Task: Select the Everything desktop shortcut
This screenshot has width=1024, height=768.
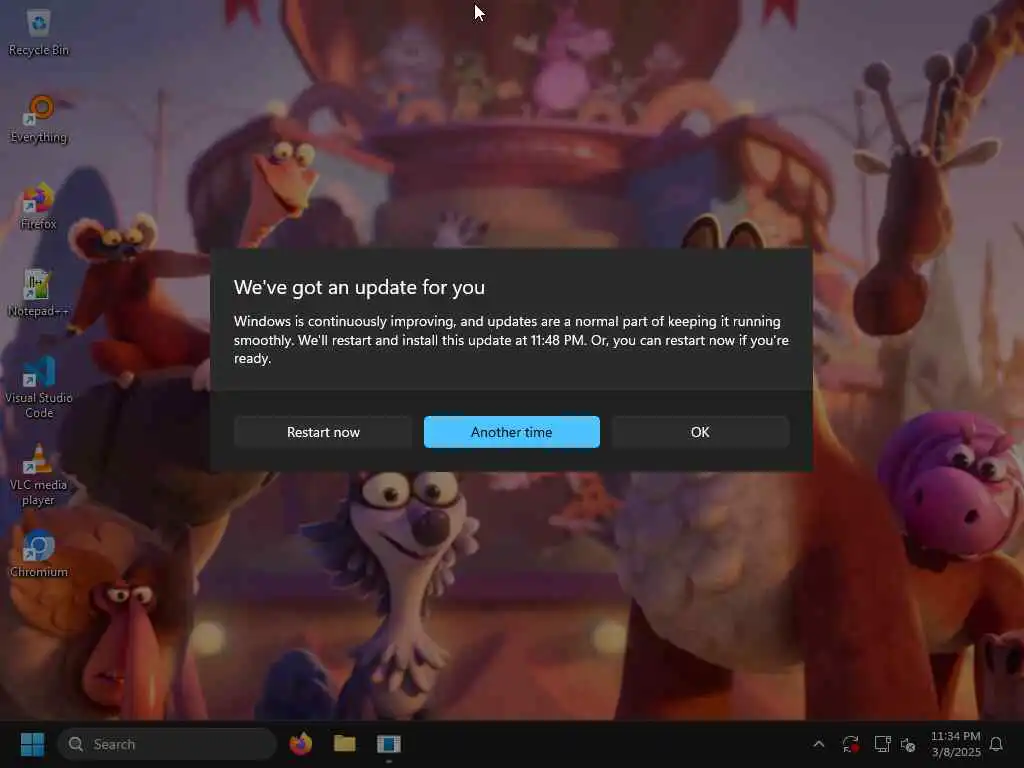Action: (x=39, y=120)
